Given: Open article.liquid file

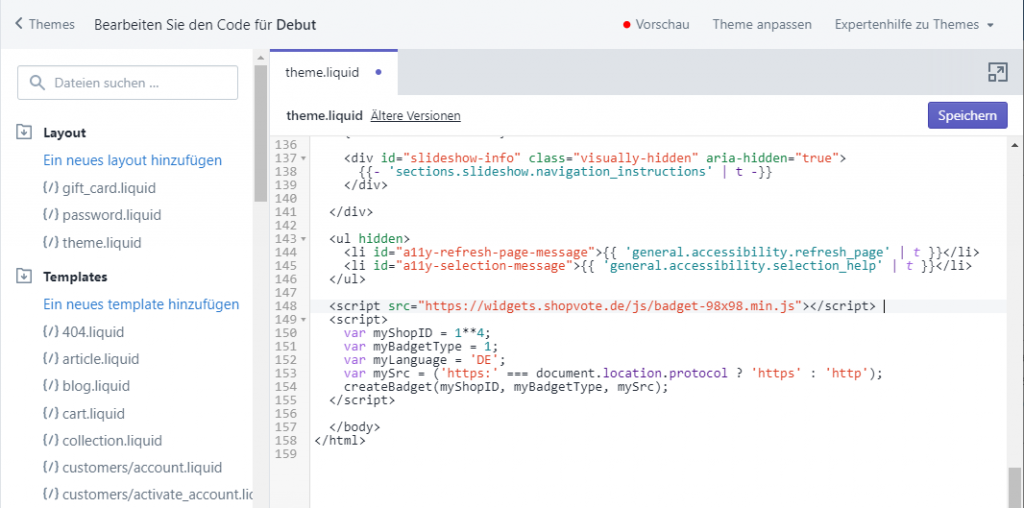Looking at the screenshot, I should (x=101, y=359).
